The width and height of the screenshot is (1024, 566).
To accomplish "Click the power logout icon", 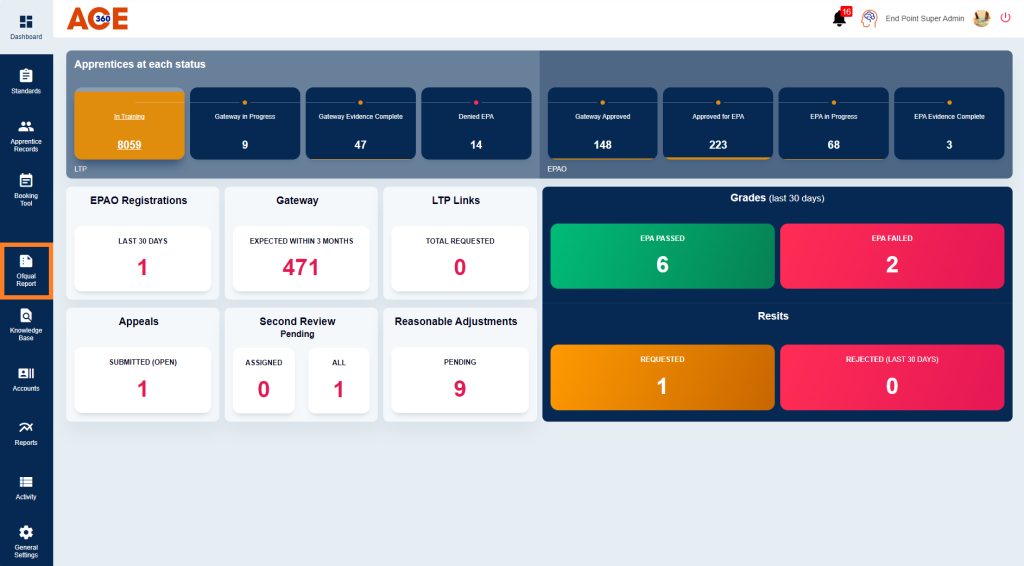I will (x=1006, y=18).
